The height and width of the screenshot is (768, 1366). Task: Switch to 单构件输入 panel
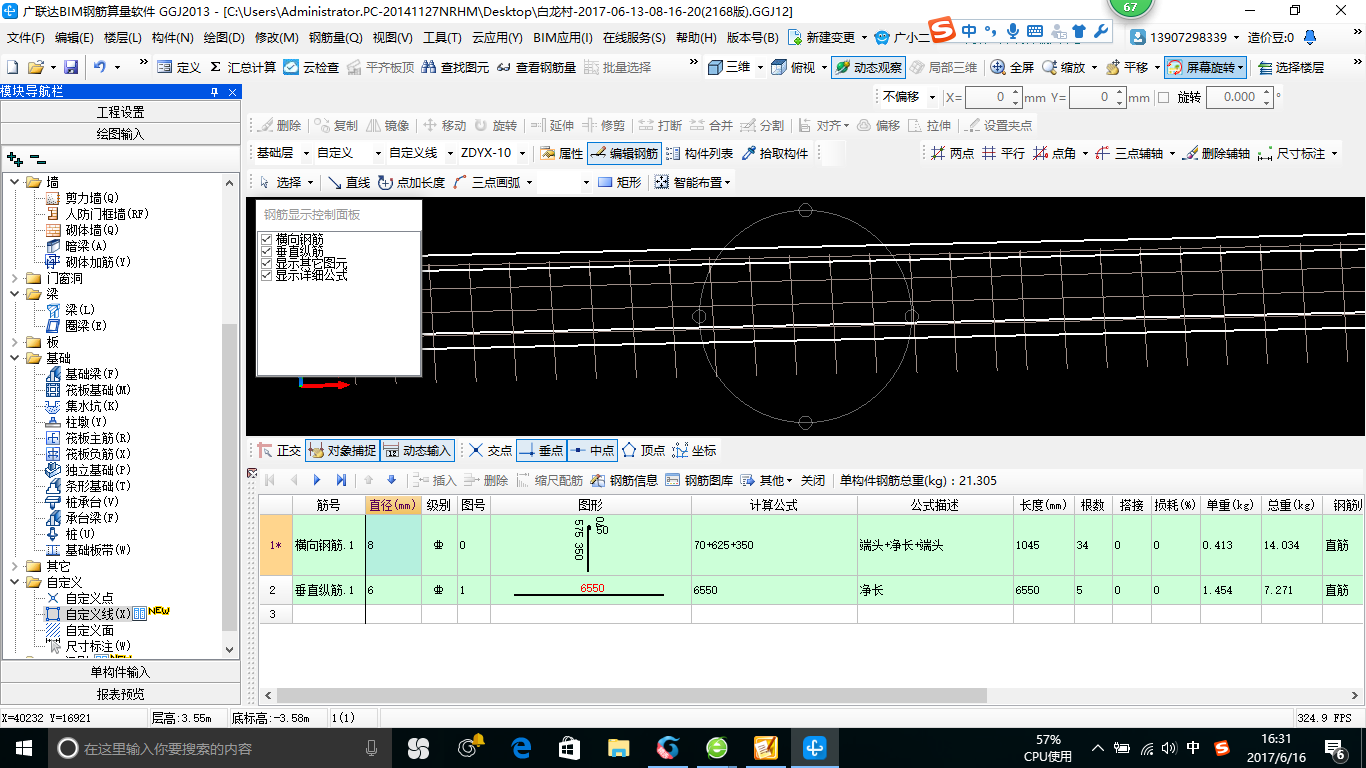tap(120, 672)
